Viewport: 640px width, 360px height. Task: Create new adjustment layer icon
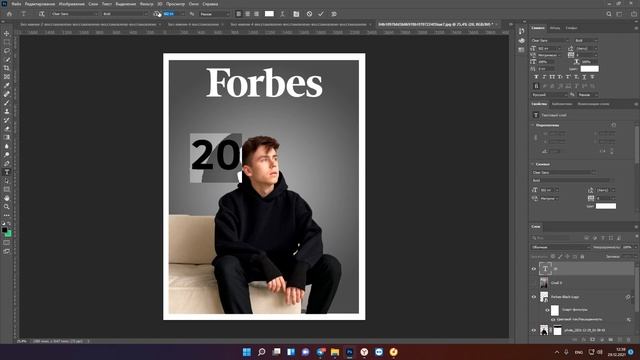point(602,340)
